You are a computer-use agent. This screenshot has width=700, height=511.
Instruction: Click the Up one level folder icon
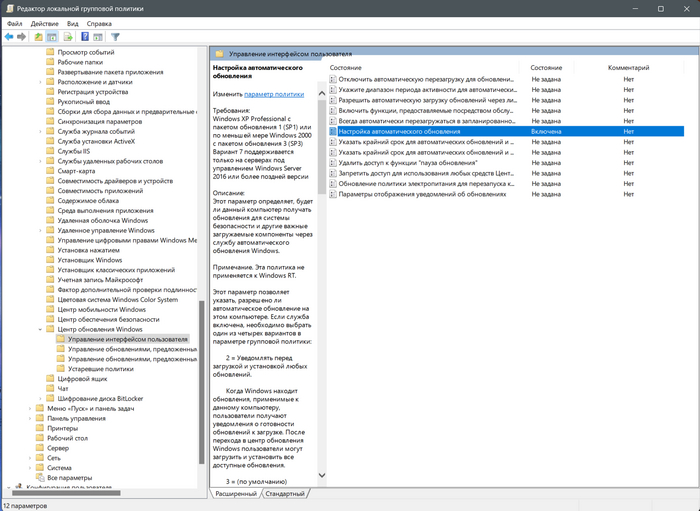(39, 37)
